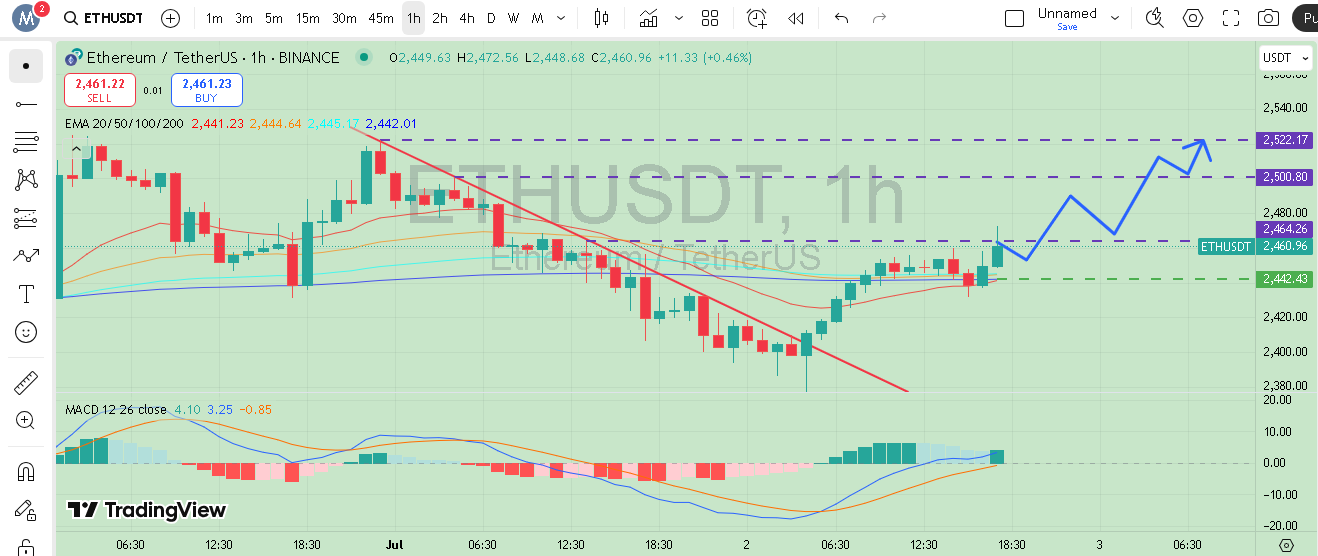Click the ETHUSDT last price label 2,460.96
The width and height of the screenshot is (1318, 556).
[1255, 246]
